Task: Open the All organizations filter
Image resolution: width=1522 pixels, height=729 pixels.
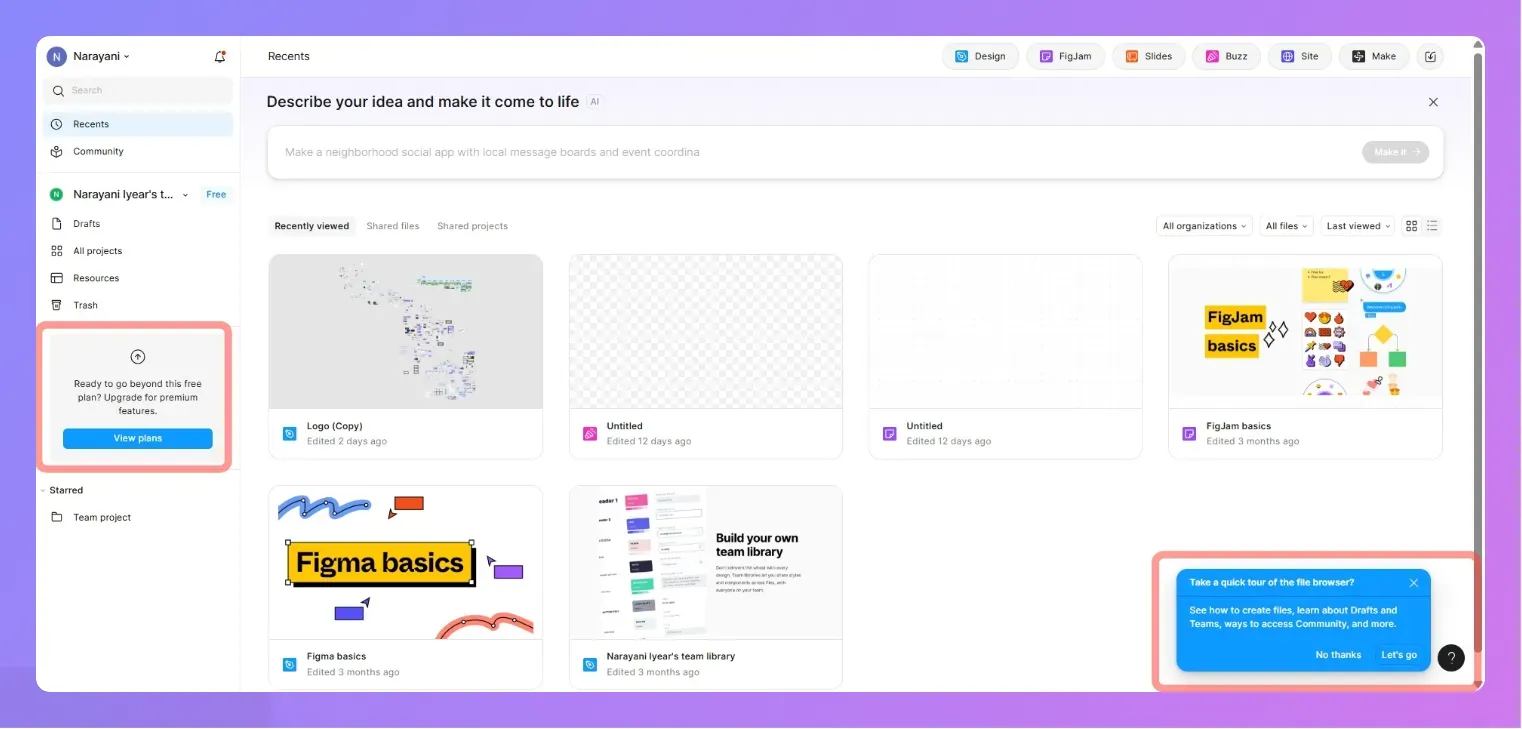Action: coord(1203,225)
